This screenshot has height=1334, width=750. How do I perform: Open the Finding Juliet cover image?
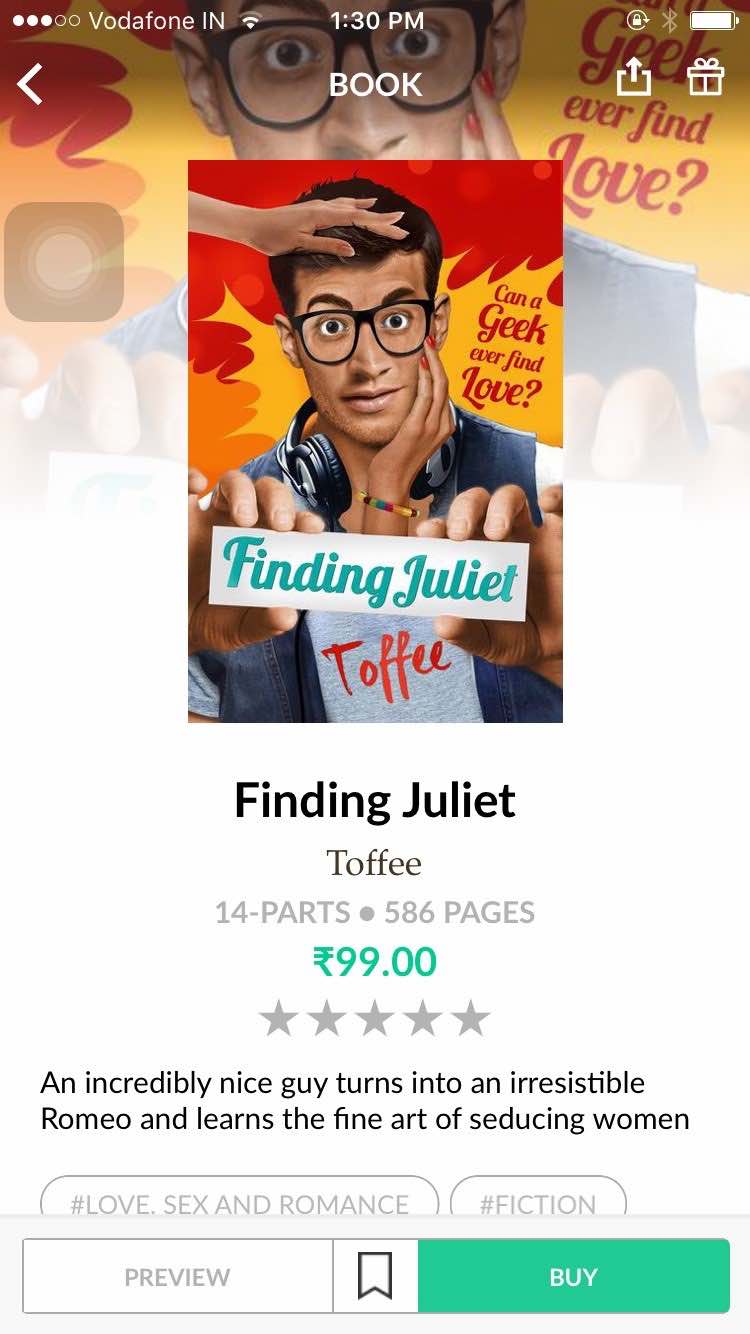(375, 441)
